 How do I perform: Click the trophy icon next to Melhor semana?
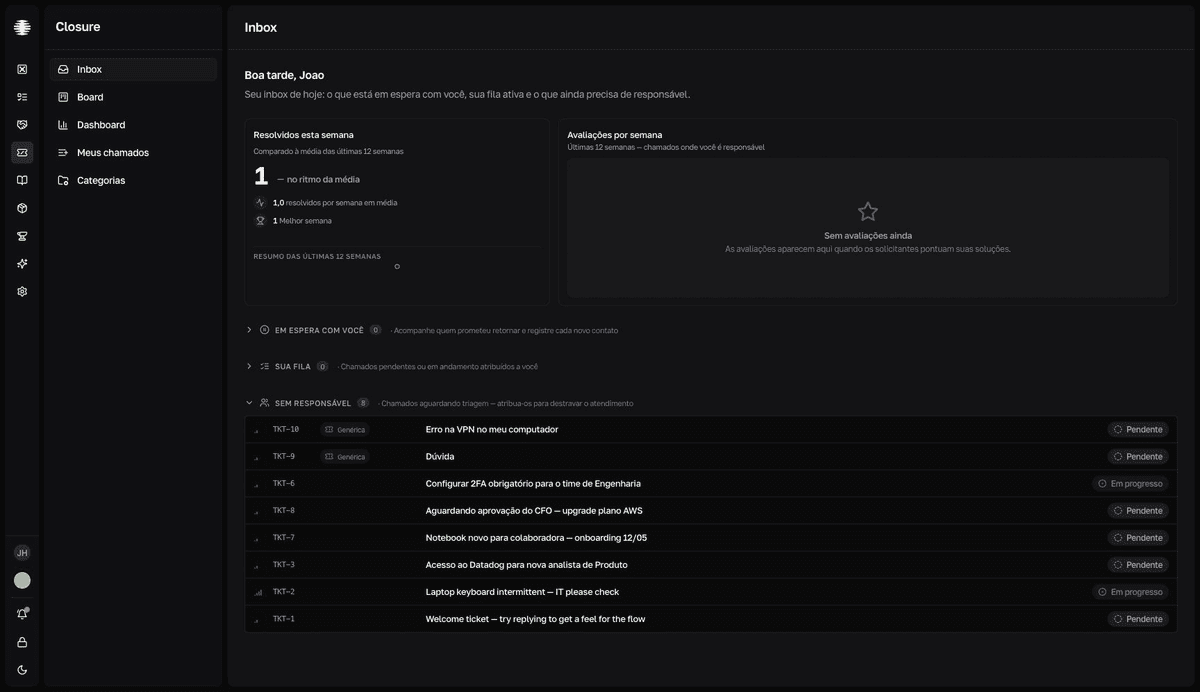tap(260, 221)
